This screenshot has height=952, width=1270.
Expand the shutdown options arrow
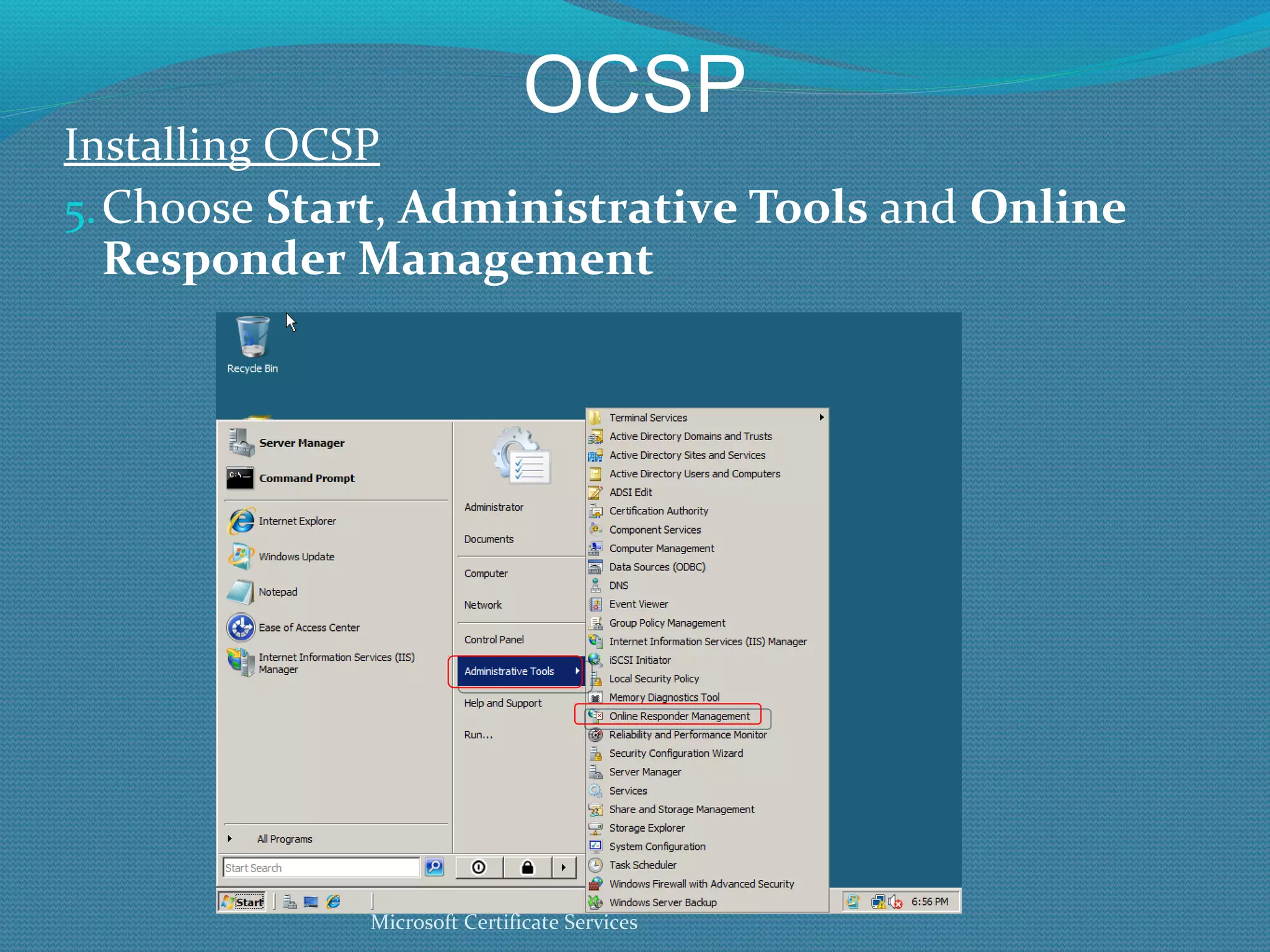(564, 867)
